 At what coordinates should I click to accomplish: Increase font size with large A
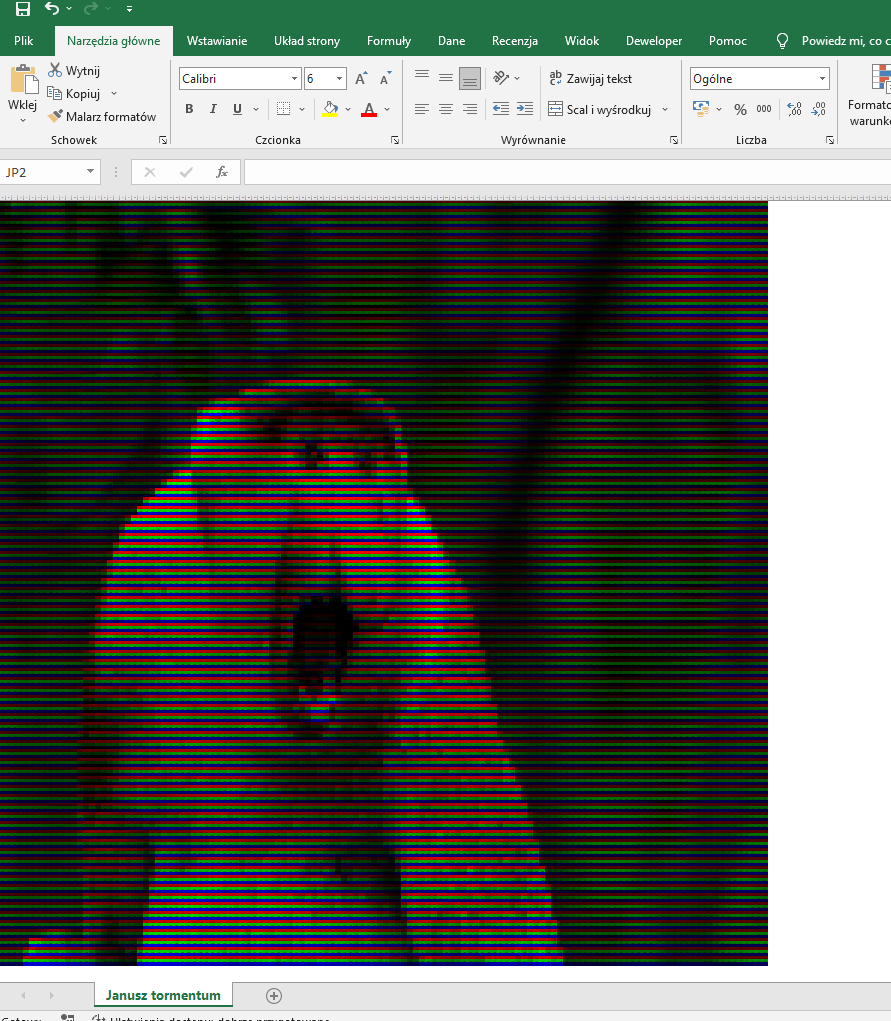[x=361, y=79]
